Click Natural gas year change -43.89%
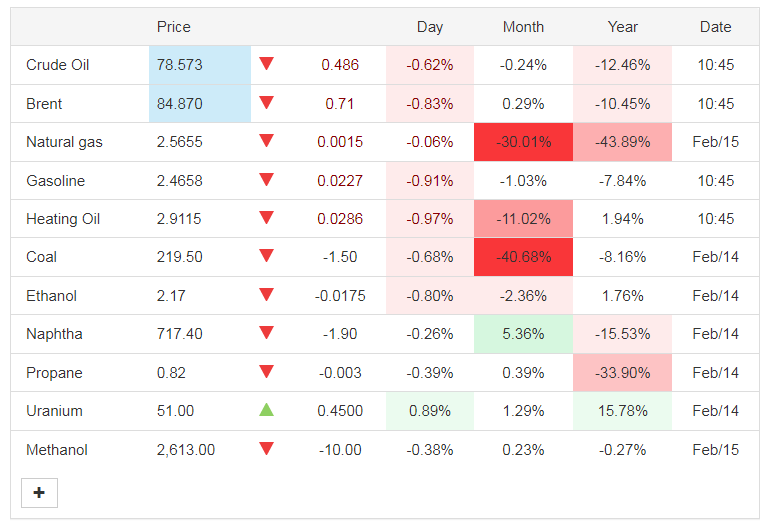This screenshot has width=766, height=527. (622, 142)
